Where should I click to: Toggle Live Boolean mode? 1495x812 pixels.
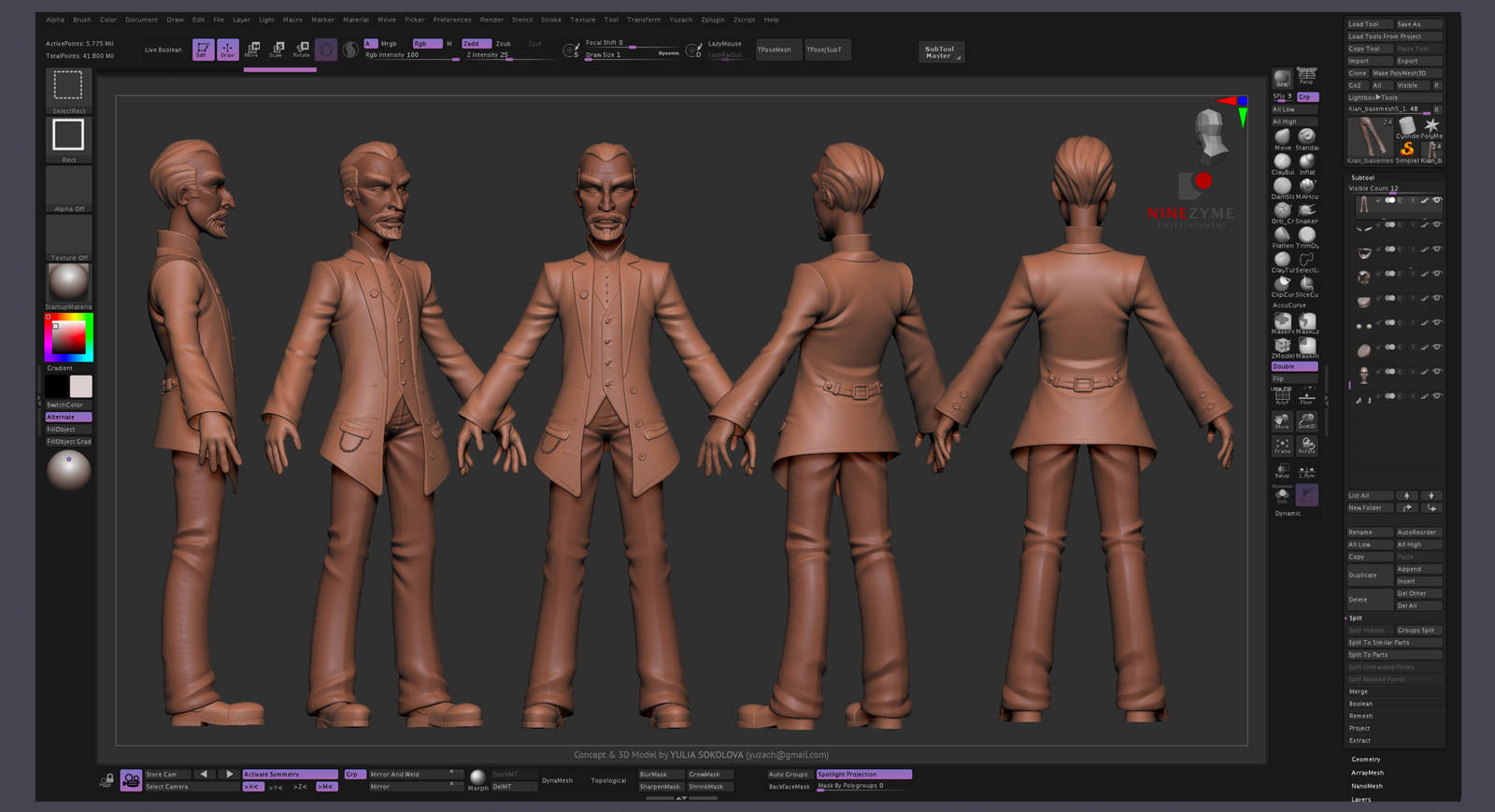click(x=164, y=50)
